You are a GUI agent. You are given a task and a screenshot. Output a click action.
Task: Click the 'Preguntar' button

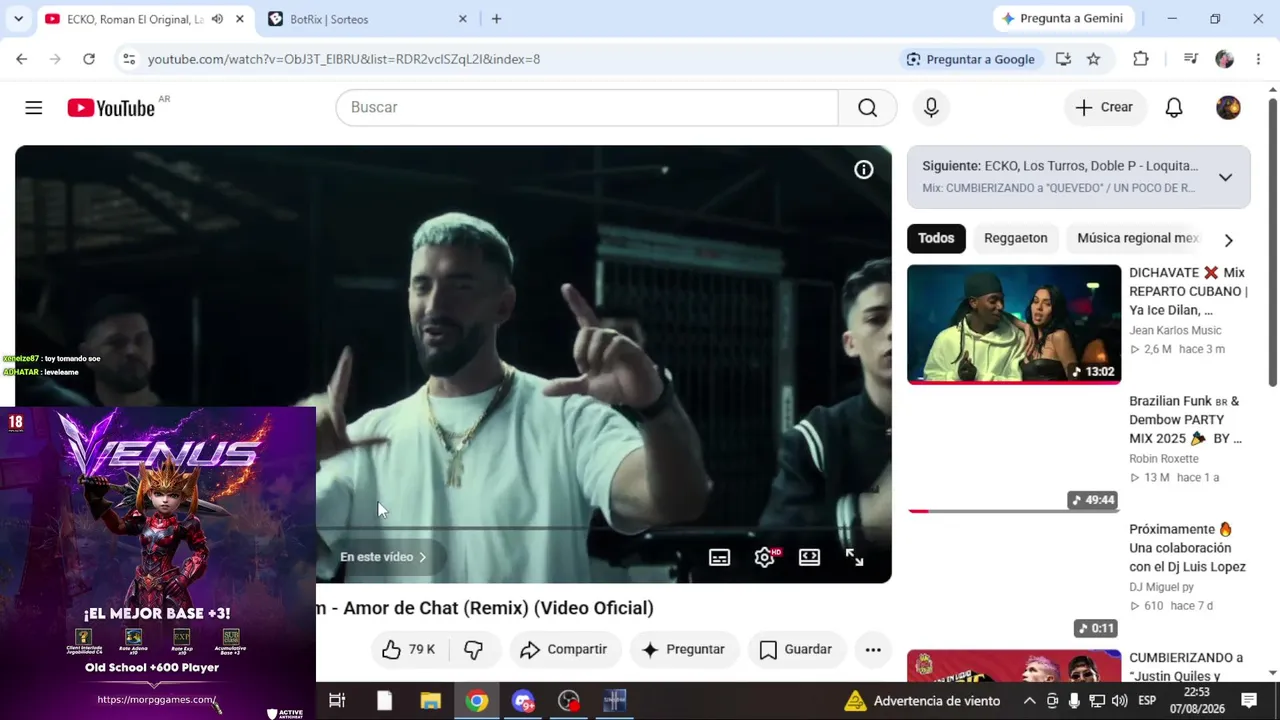point(684,650)
